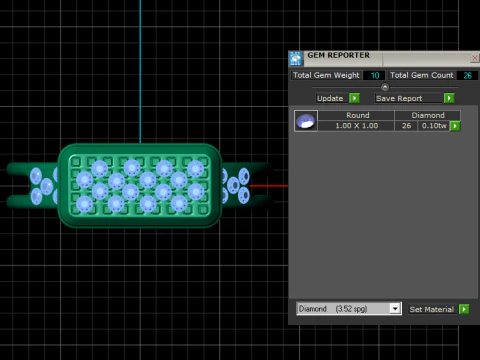
Task: Click the '1.00 X 1.00' size cell
Action: (x=356, y=126)
